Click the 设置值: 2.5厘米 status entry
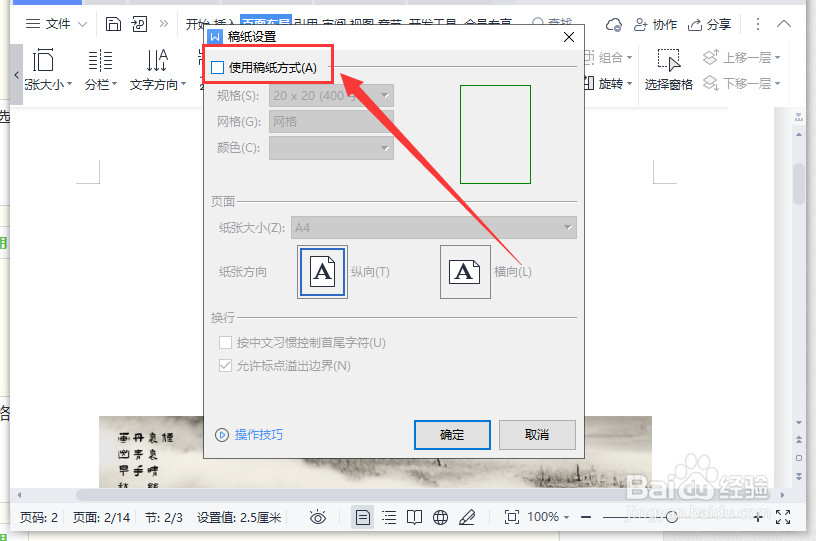The image size is (816, 541). click(x=239, y=518)
